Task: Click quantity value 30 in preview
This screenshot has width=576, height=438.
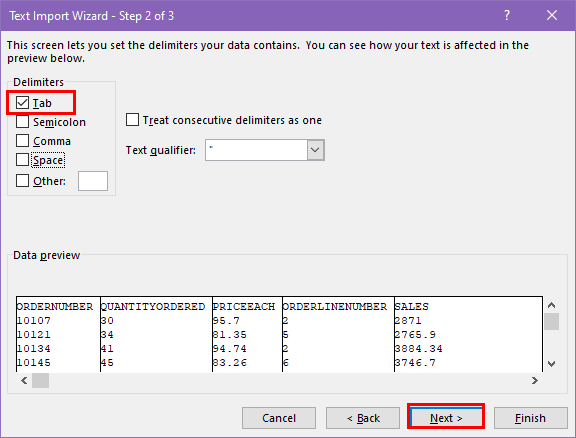Action: tap(107, 320)
